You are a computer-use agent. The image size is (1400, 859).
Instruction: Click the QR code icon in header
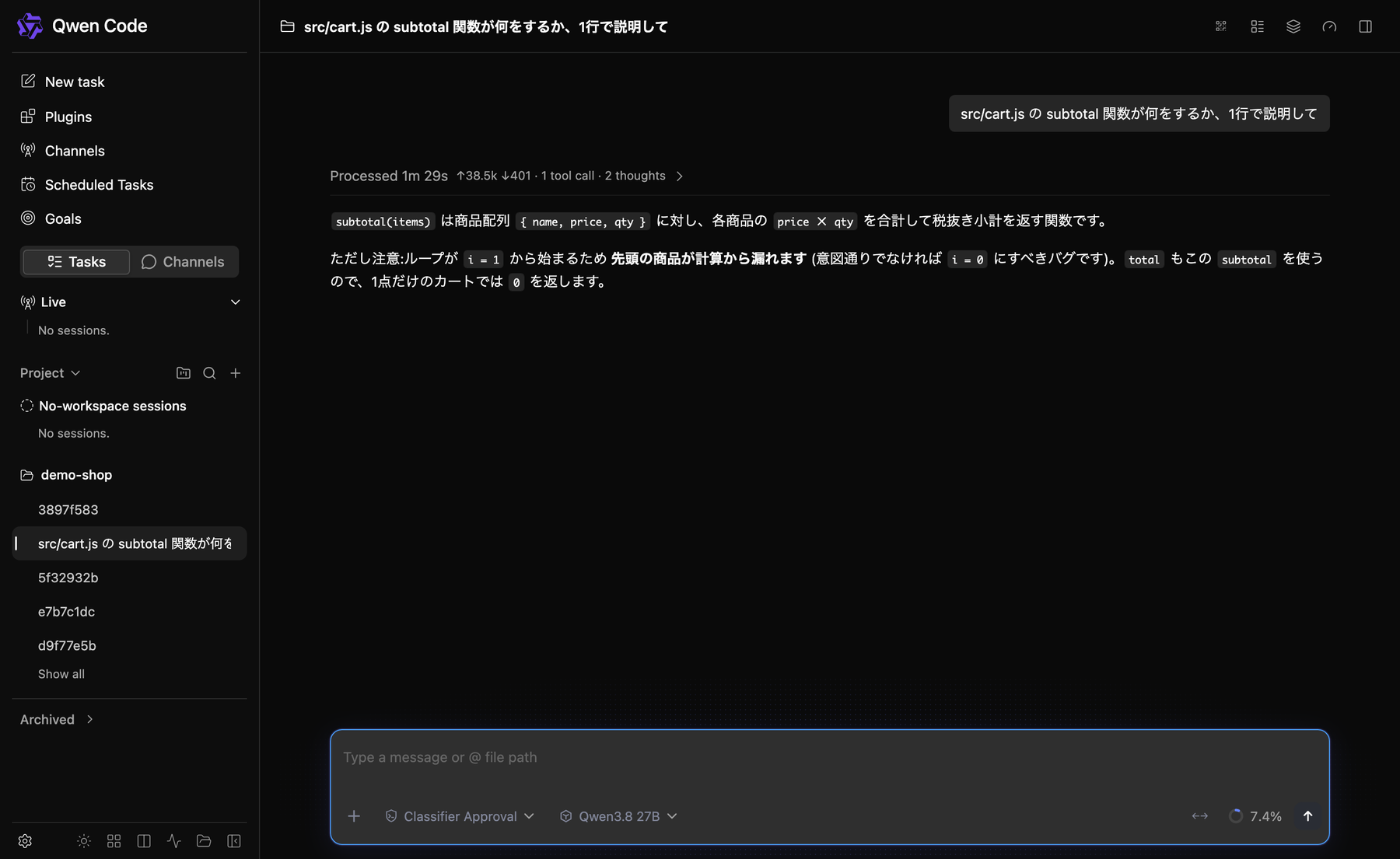pyautogui.click(x=1221, y=26)
